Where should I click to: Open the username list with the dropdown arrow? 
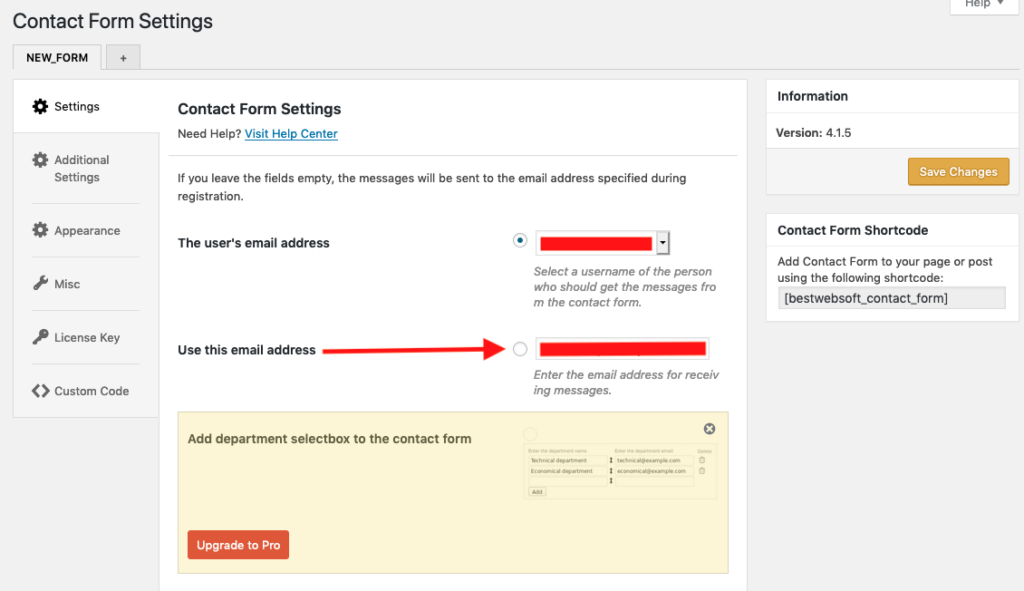click(x=660, y=241)
